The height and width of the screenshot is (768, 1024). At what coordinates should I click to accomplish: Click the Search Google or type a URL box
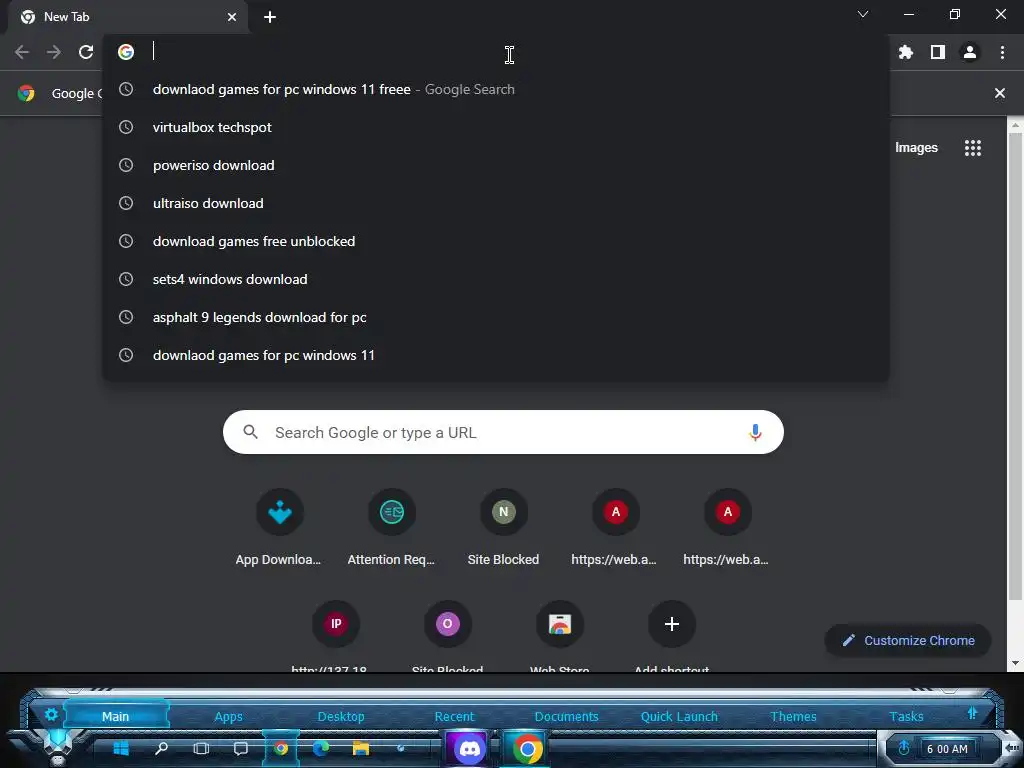click(503, 432)
